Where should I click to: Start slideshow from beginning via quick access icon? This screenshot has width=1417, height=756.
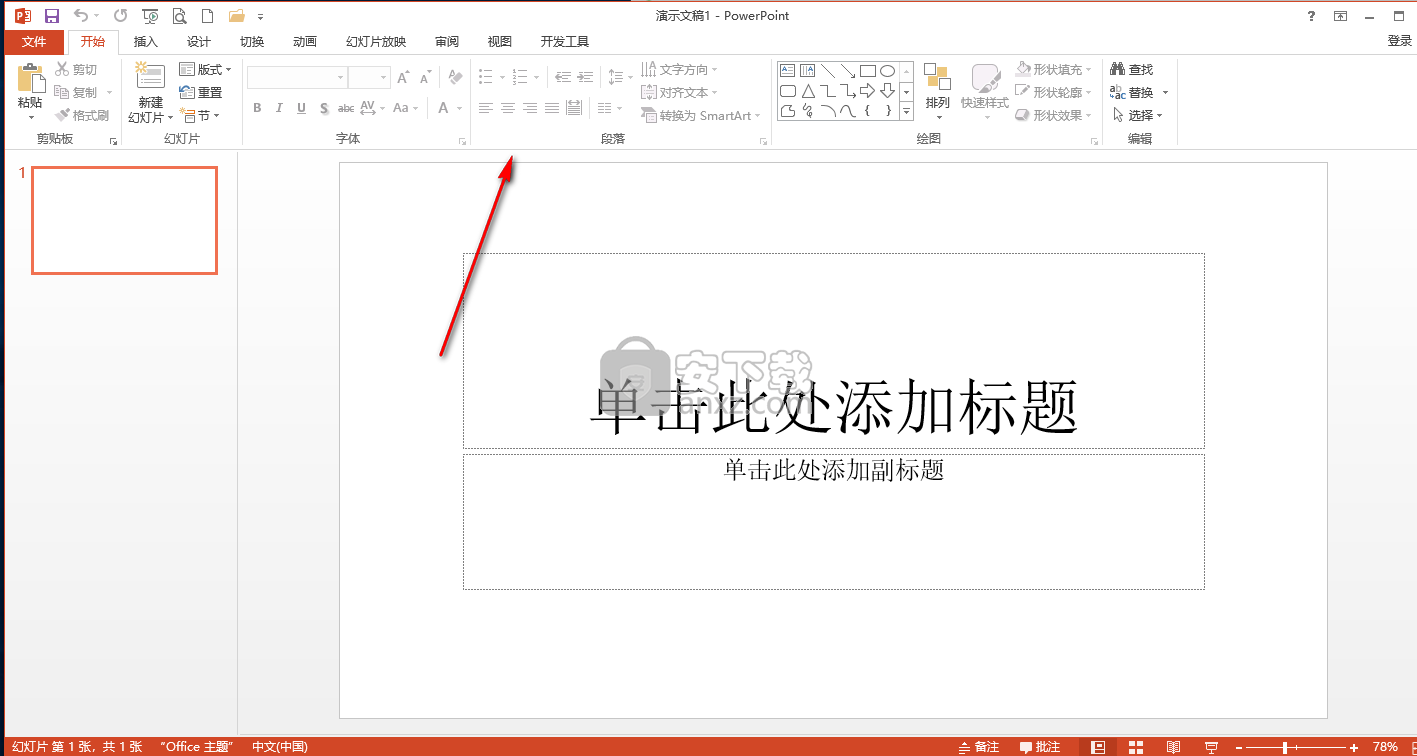[150, 16]
